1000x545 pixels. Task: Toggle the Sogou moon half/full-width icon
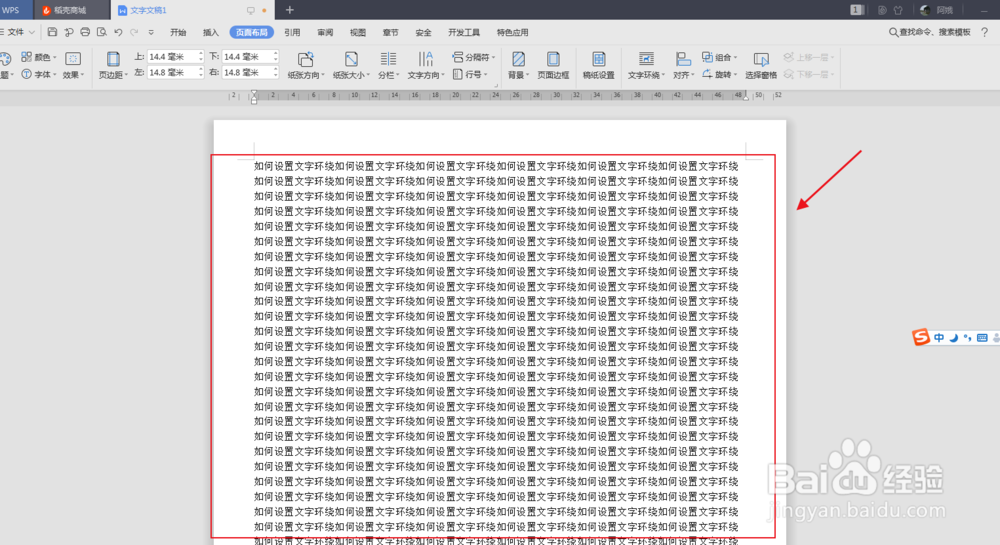point(953,338)
